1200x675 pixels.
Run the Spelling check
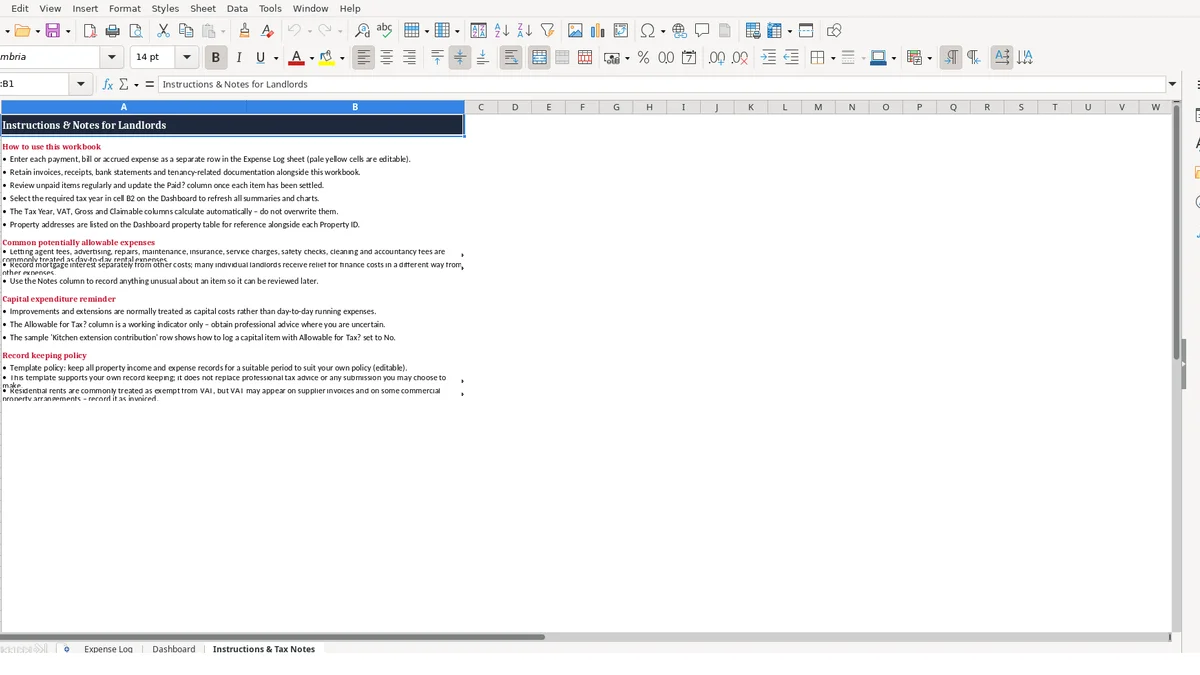pyautogui.click(x=384, y=31)
